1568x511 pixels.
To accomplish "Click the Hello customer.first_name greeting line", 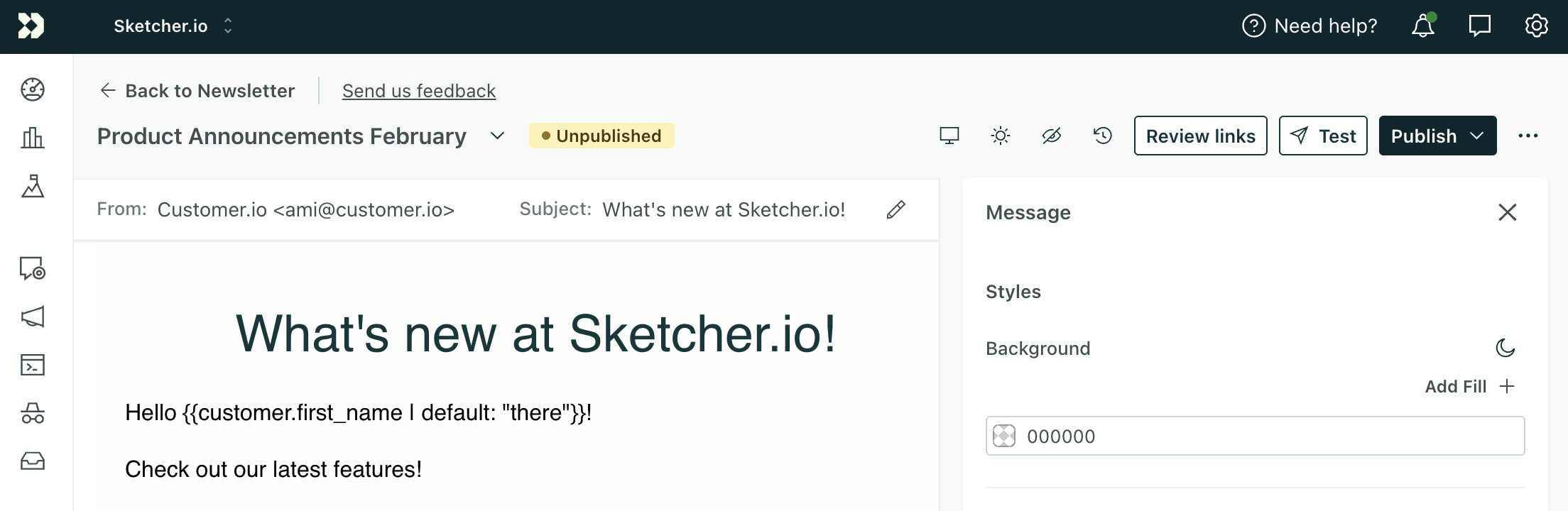I will (359, 412).
